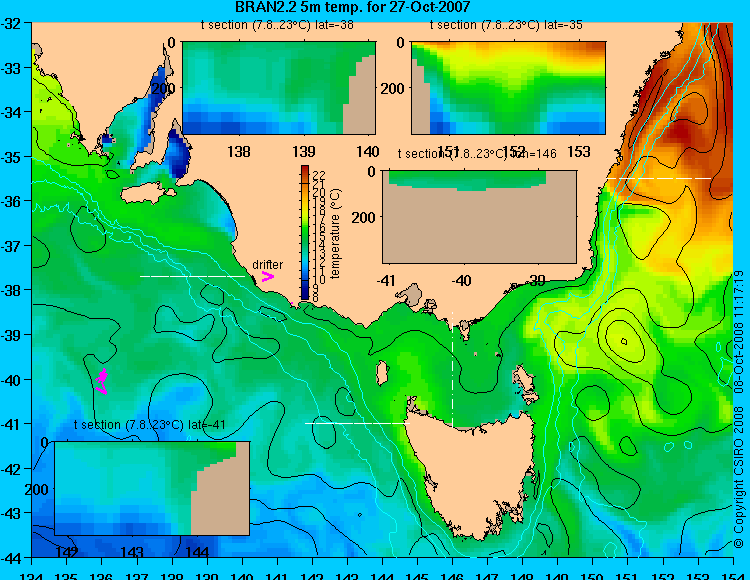Click the "-38" latitude label on the left axis

click(11, 290)
